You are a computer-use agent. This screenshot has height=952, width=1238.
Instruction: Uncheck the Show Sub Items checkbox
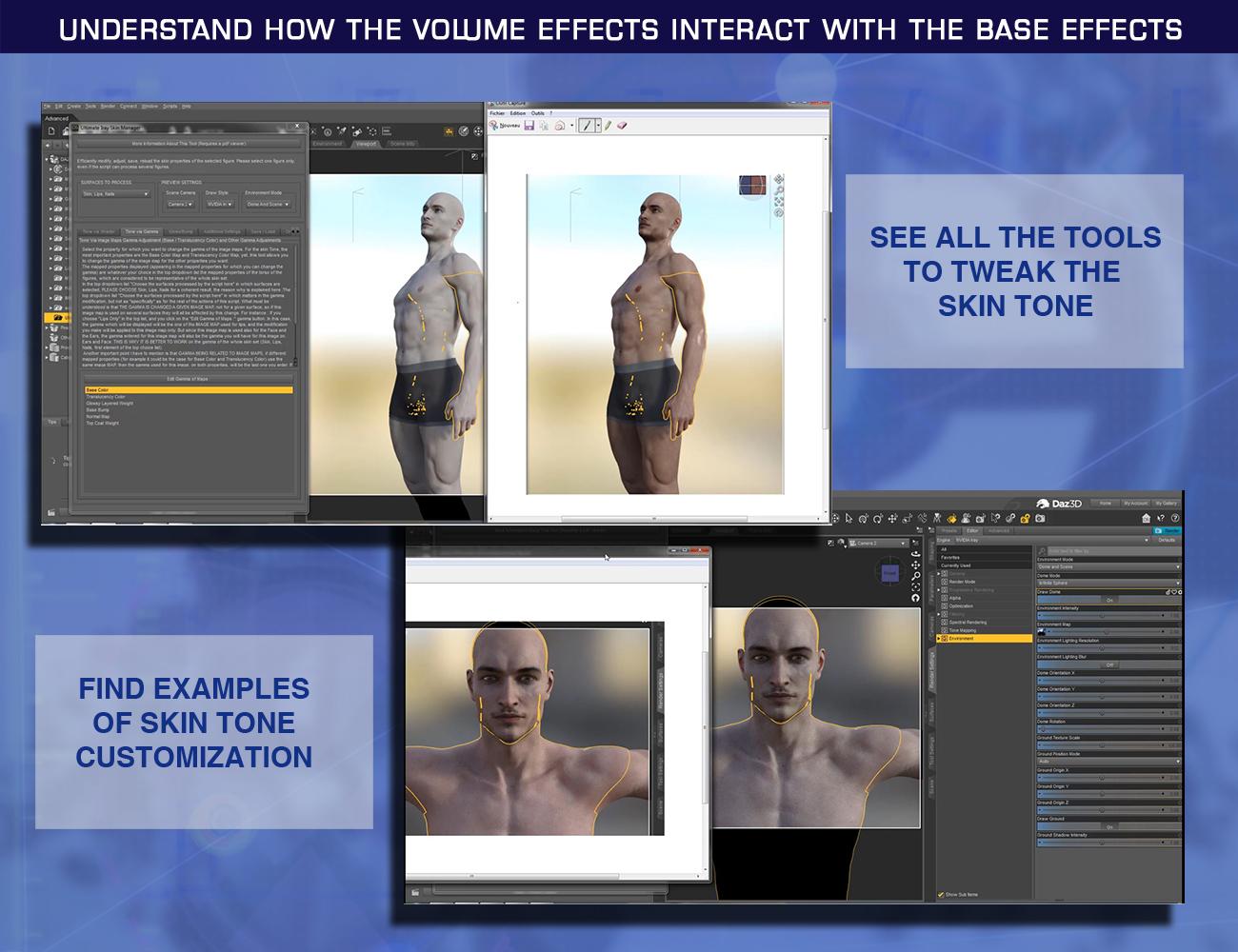(942, 895)
